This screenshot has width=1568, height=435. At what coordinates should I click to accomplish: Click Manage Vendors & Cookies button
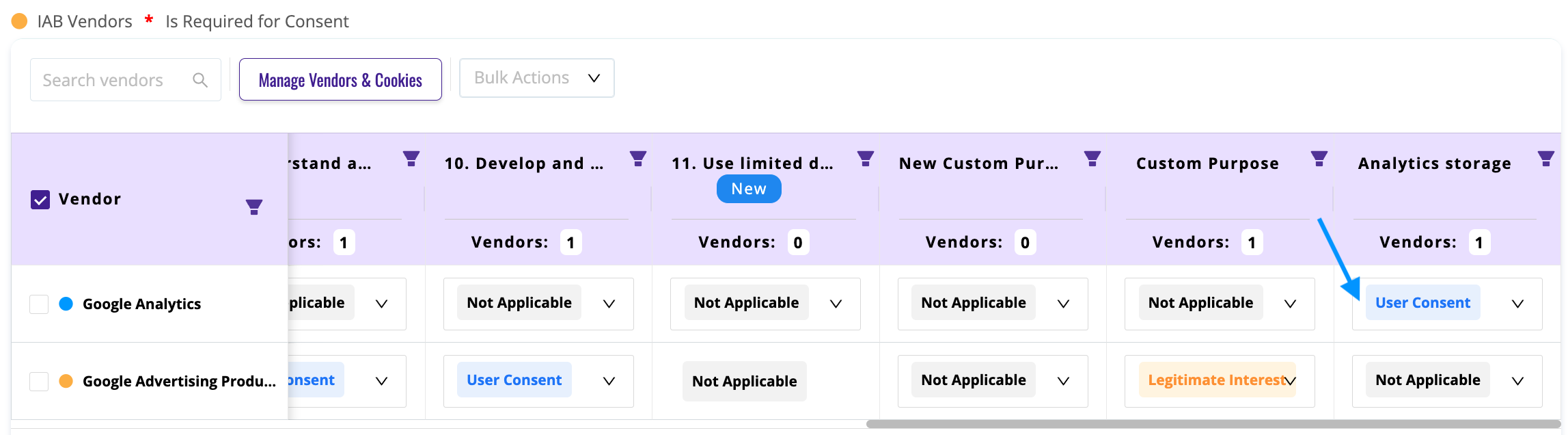pyautogui.click(x=340, y=79)
